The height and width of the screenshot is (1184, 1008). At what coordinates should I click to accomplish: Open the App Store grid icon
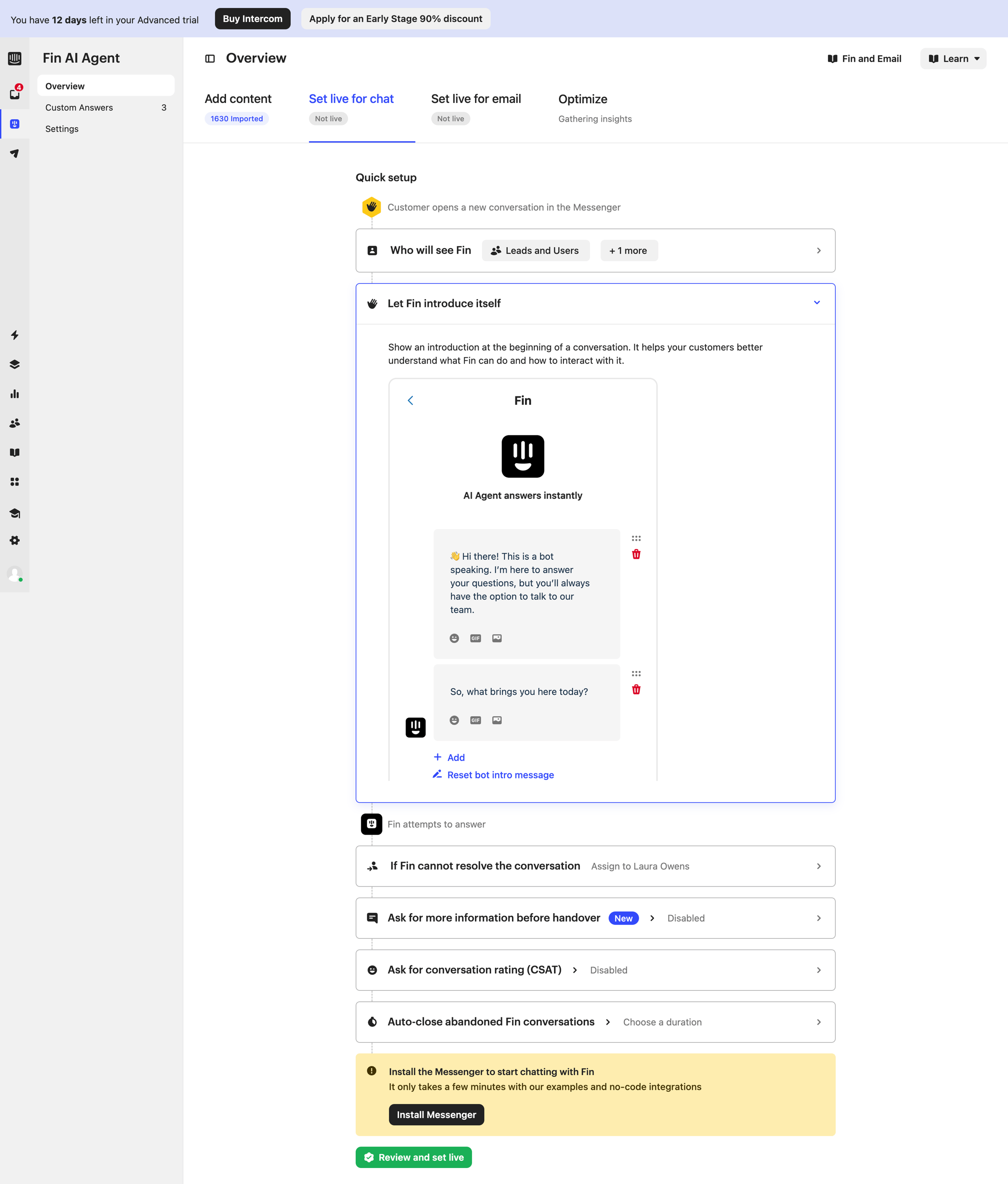click(15, 482)
